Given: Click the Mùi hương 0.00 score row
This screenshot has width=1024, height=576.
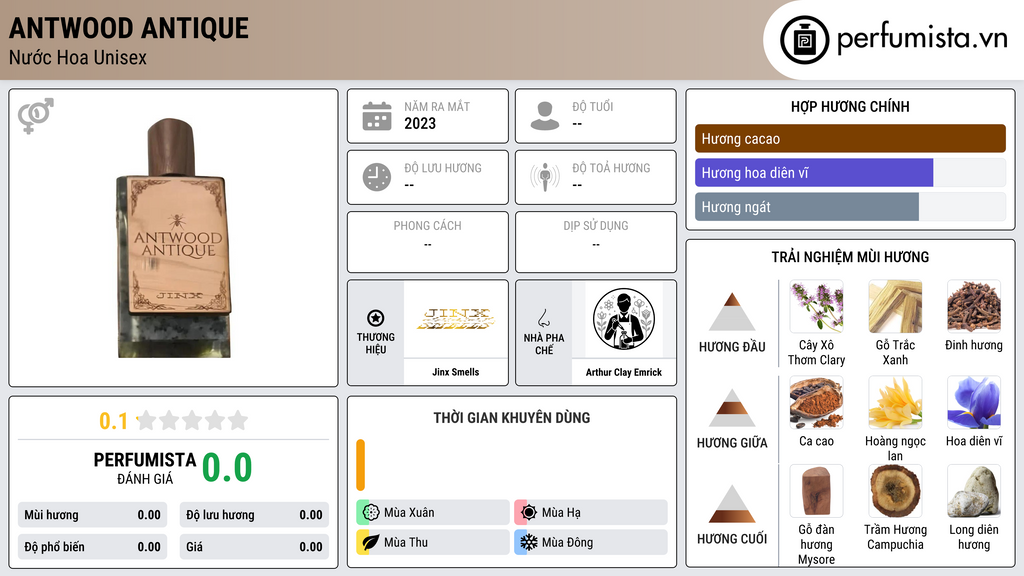Looking at the screenshot, I should pyautogui.click(x=92, y=515).
